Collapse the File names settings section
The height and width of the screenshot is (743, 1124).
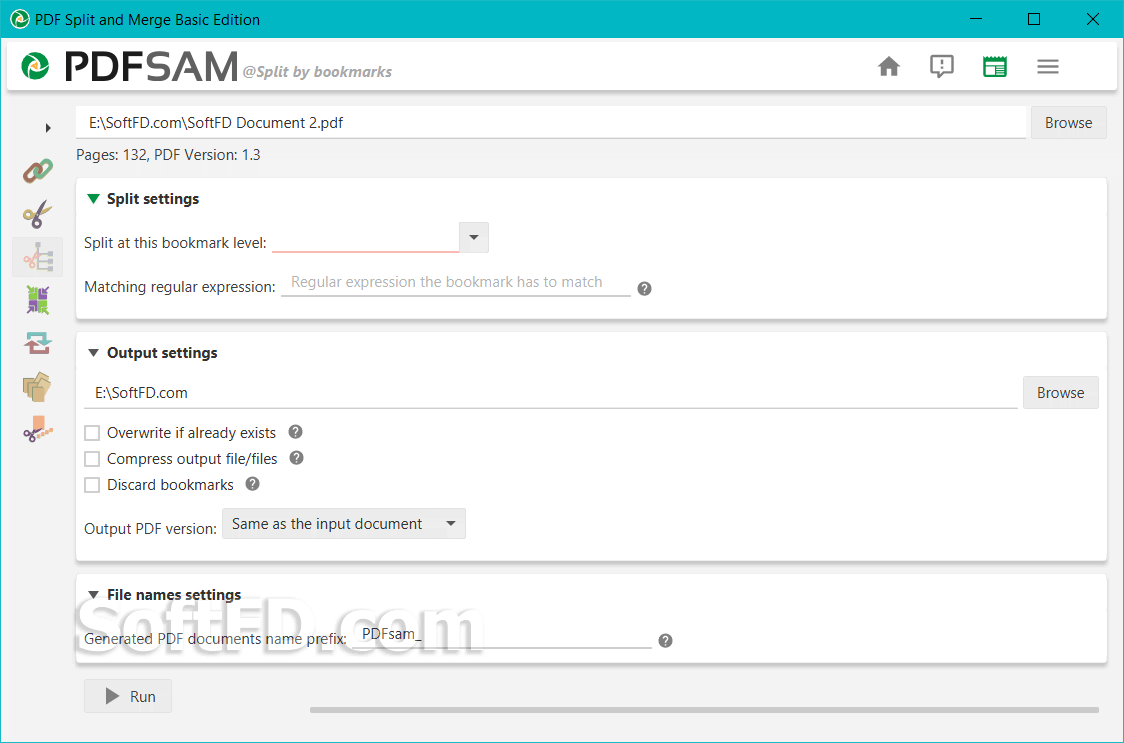click(x=93, y=595)
